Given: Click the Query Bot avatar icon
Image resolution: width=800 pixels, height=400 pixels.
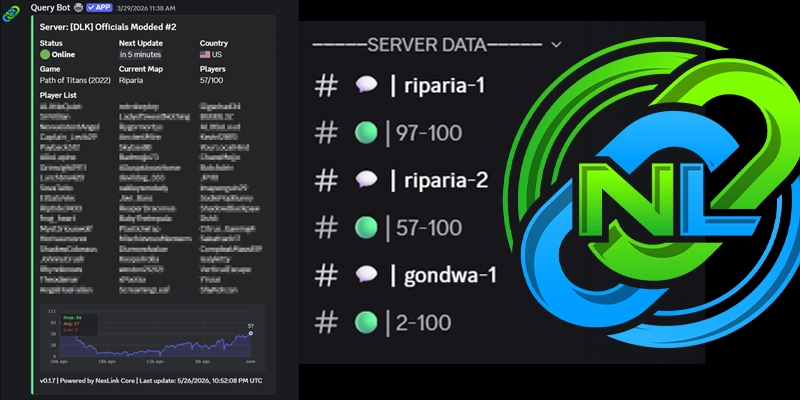Looking at the screenshot, I should (x=12, y=14).
